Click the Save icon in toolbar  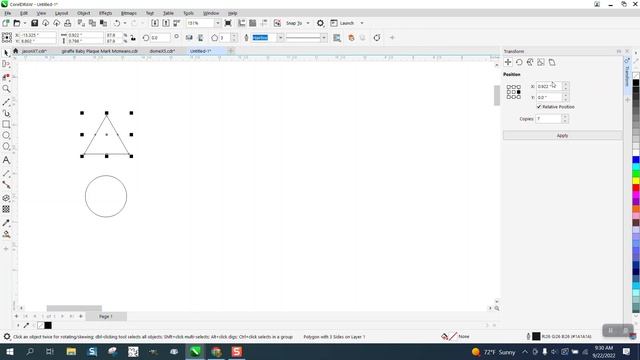point(34,23)
